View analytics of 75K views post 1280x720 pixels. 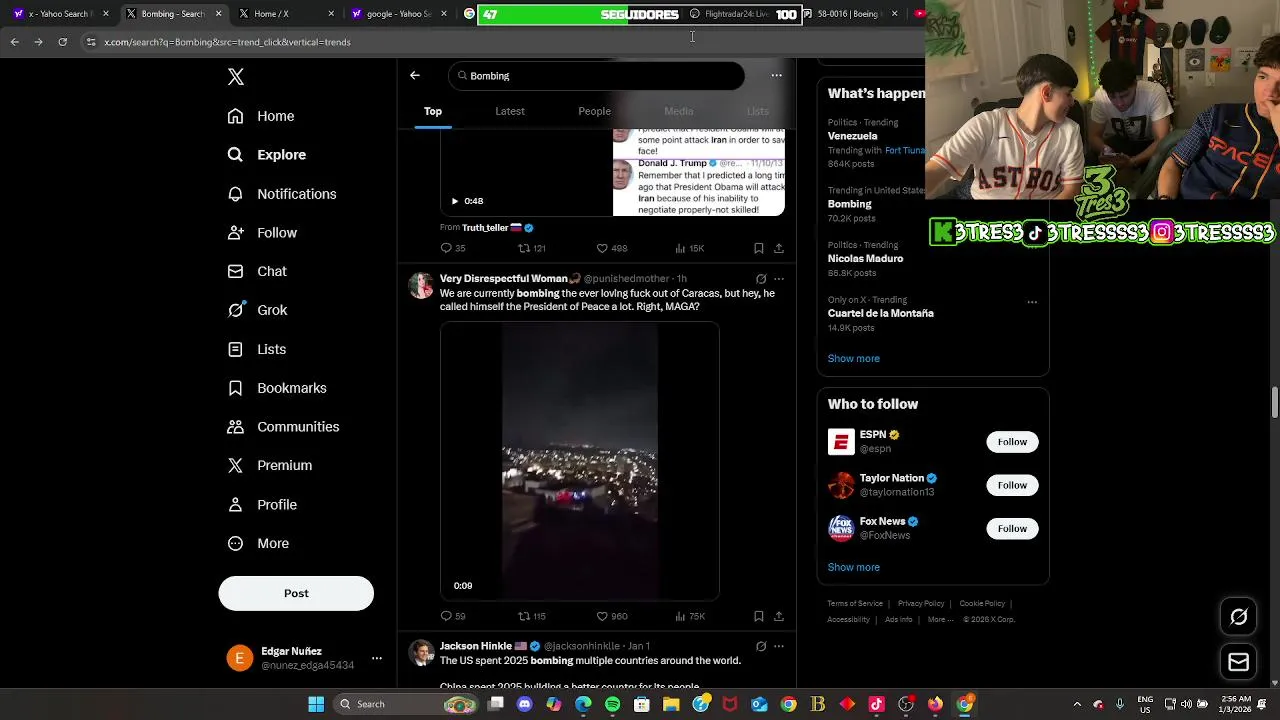point(689,616)
